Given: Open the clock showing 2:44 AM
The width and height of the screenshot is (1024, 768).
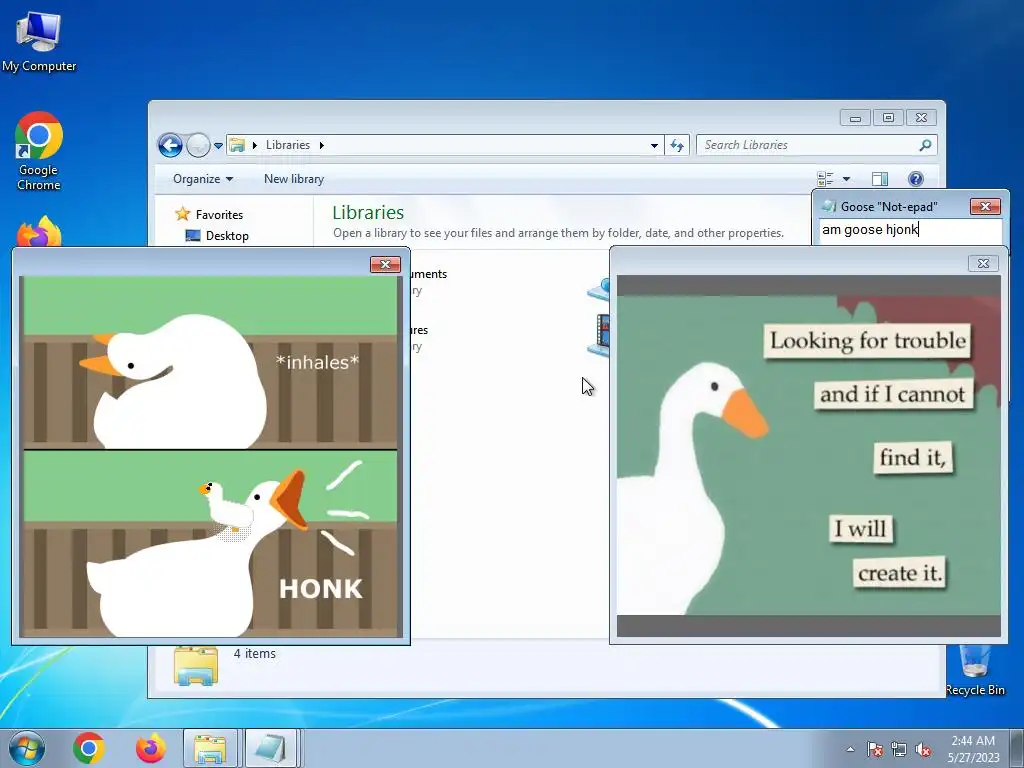Looking at the screenshot, I should (x=973, y=749).
